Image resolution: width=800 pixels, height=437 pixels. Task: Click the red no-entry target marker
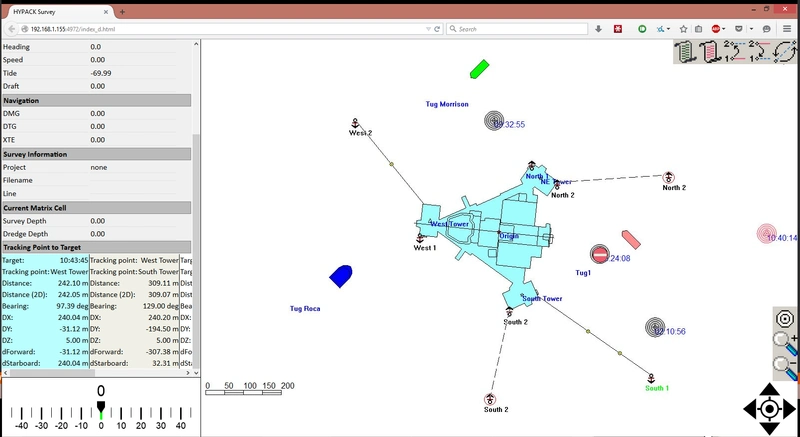point(600,254)
